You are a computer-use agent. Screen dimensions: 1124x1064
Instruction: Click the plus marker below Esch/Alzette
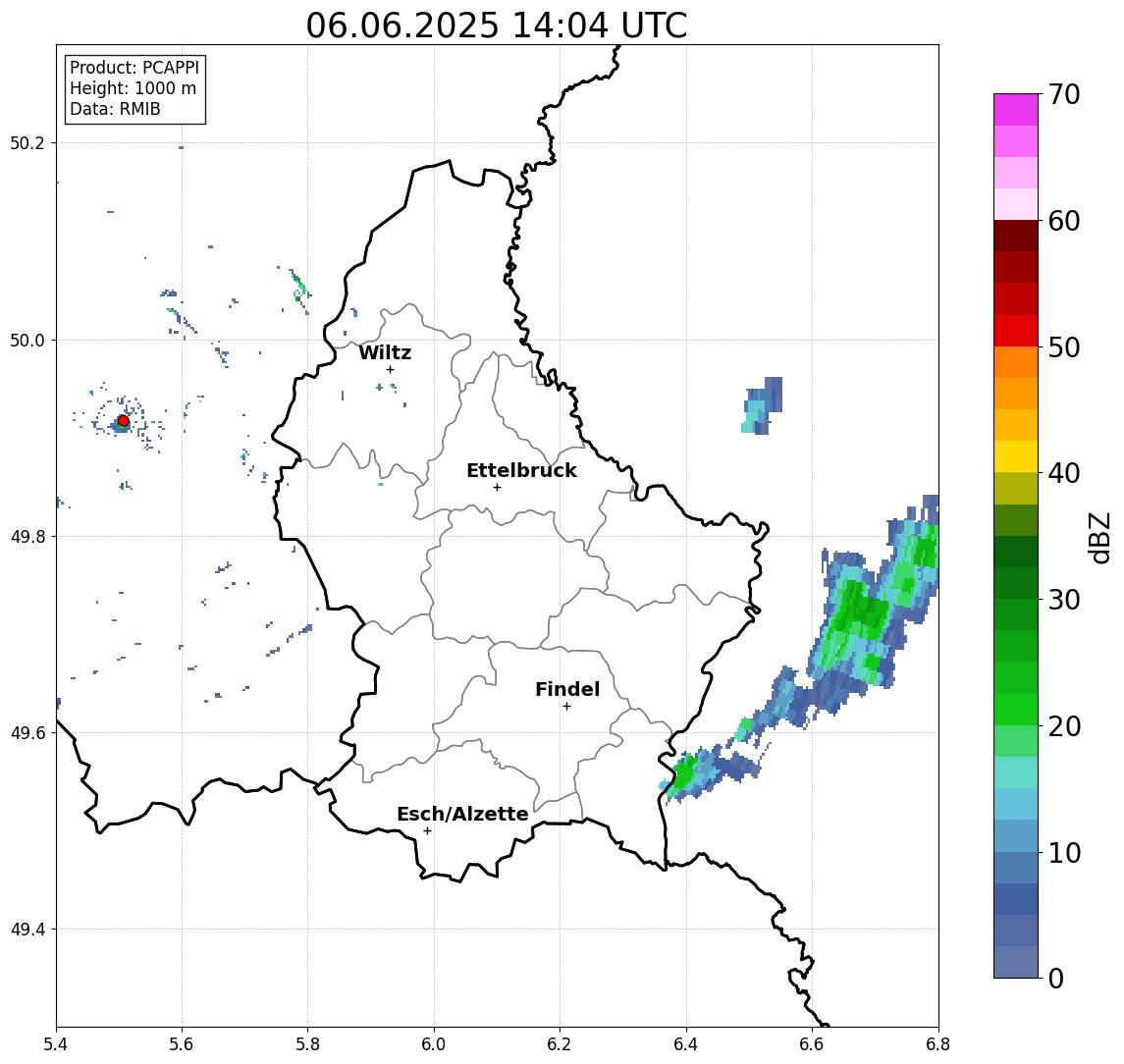pos(427,831)
